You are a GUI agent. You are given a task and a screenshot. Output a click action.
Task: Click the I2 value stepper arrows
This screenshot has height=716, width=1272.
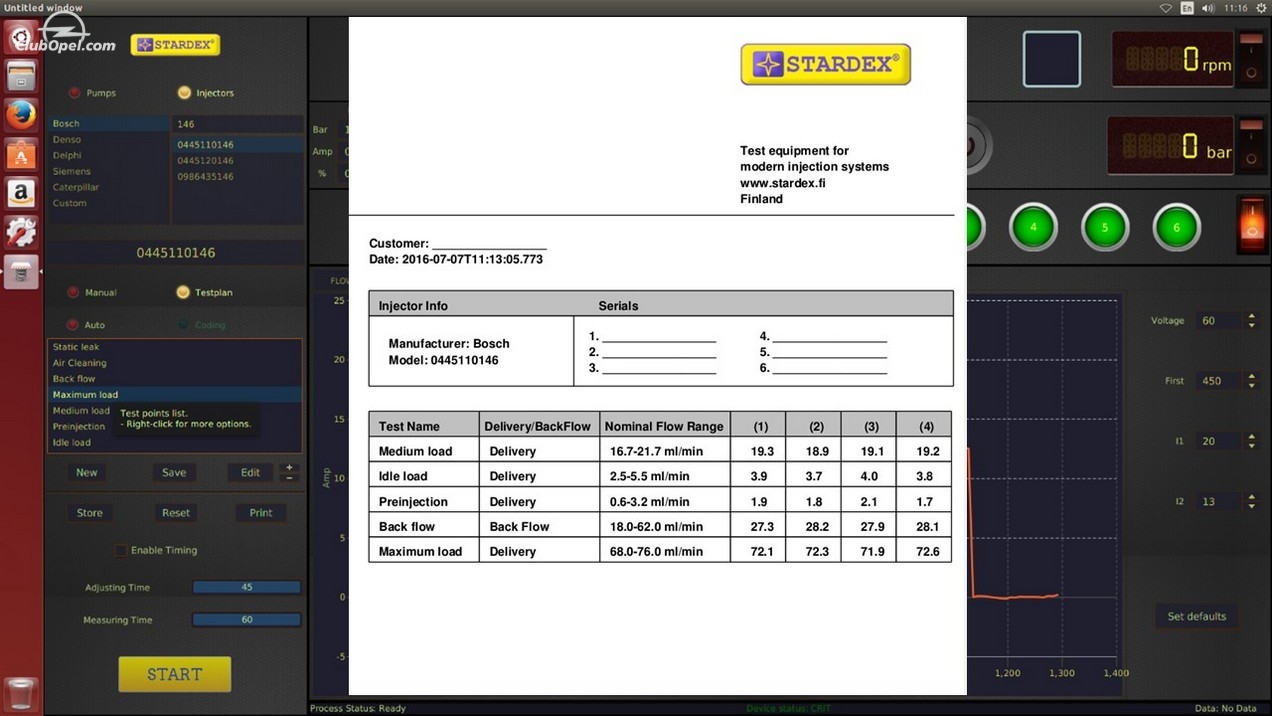pos(1251,501)
